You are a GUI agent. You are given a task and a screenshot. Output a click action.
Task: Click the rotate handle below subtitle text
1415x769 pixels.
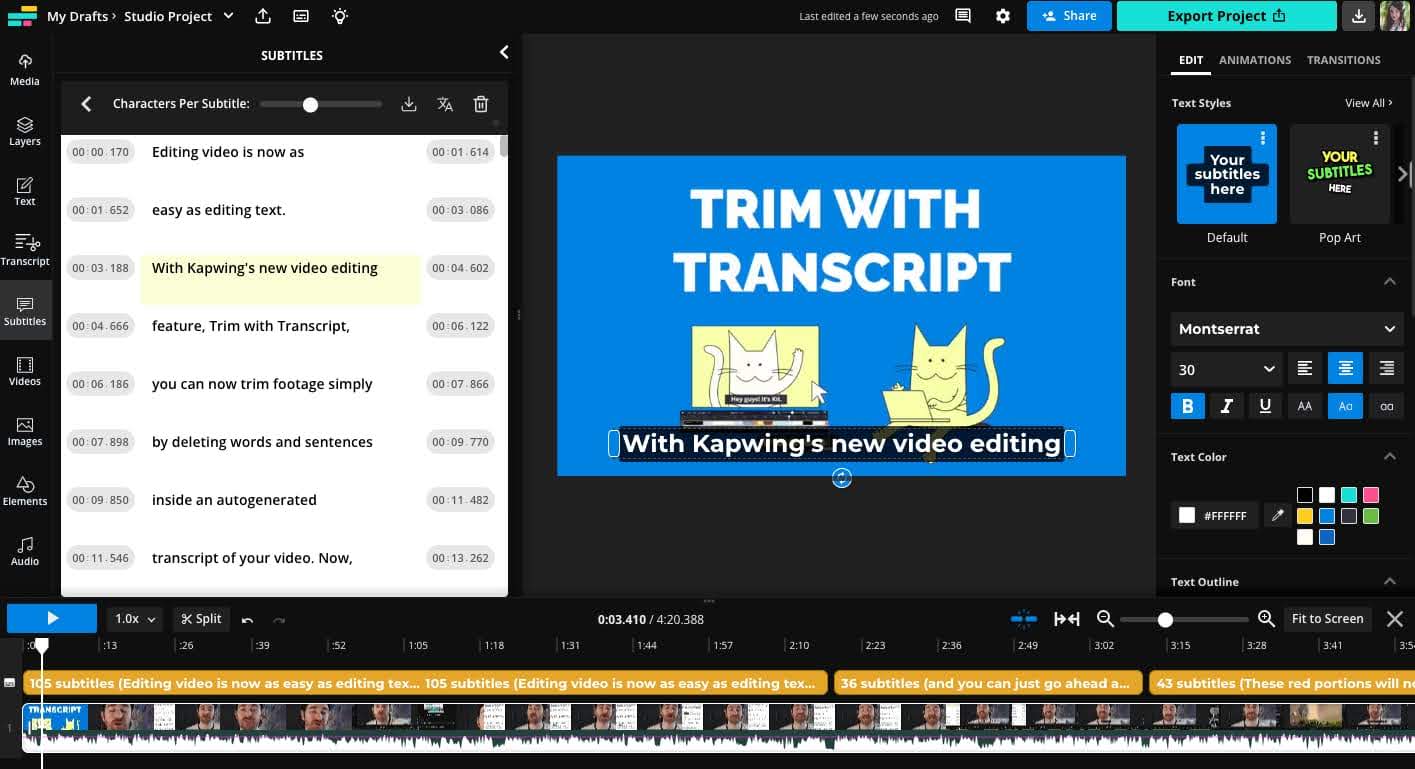tap(842, 479)
